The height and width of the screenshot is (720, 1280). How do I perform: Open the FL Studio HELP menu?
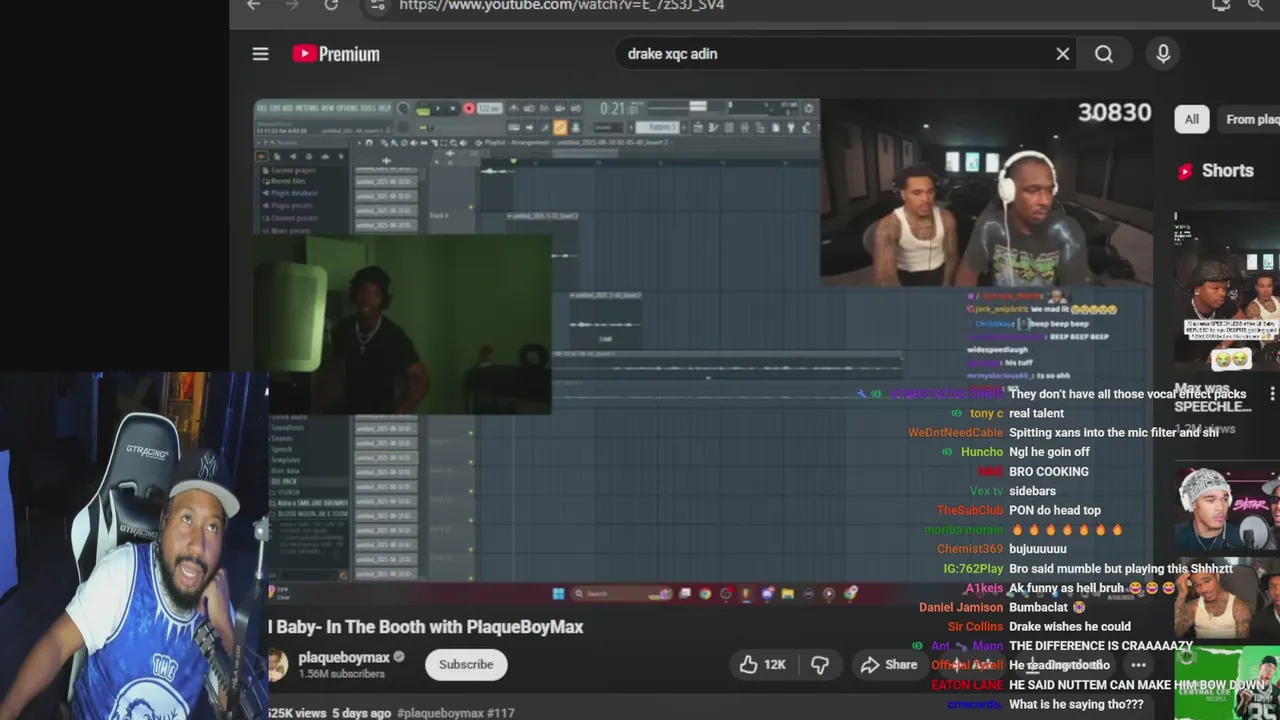385,108
